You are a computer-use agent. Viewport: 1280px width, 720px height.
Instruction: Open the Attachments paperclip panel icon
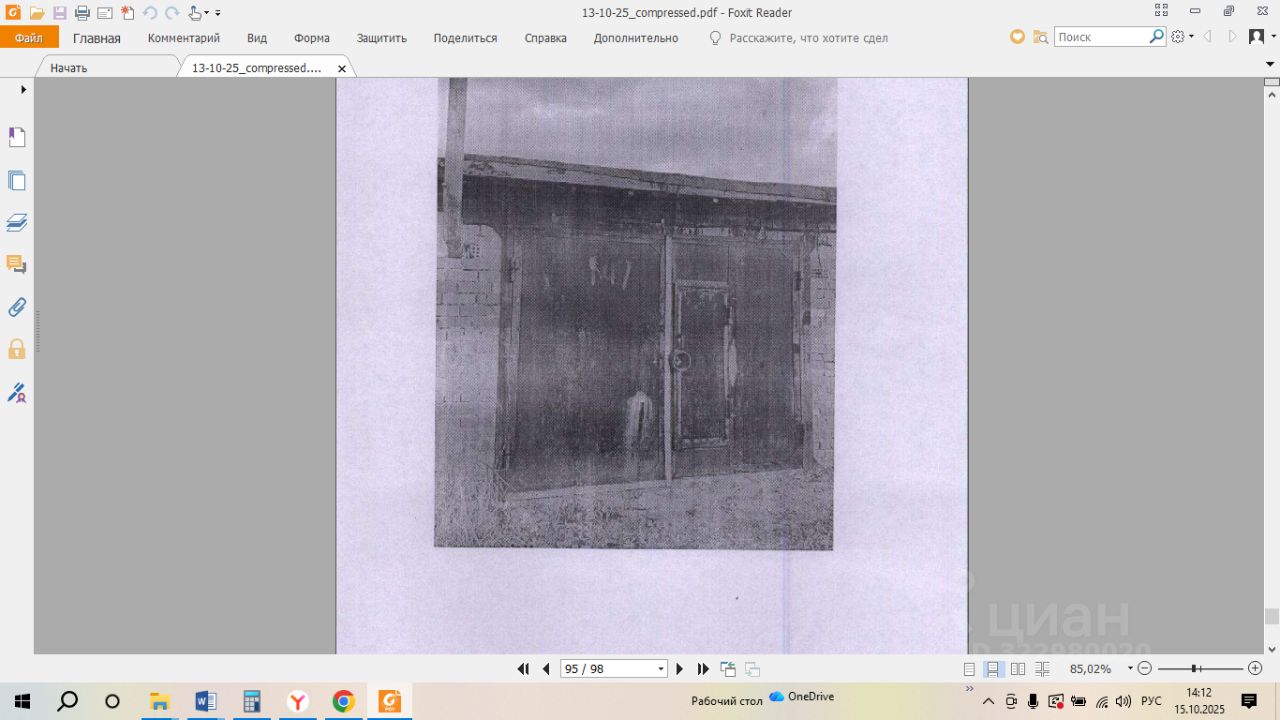[x=17, y=307]
